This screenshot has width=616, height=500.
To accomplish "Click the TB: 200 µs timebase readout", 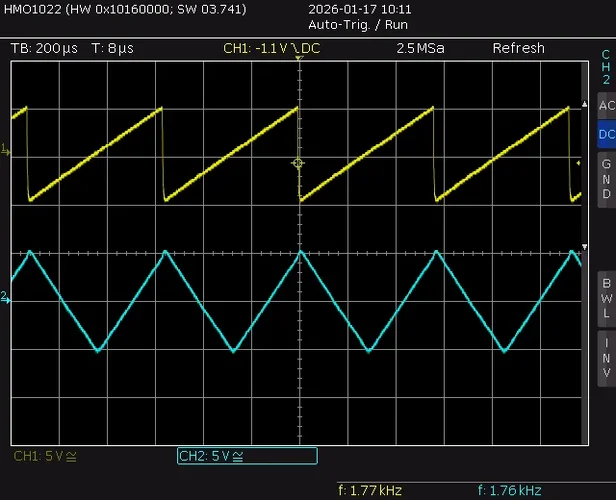I will pos(44,48).
